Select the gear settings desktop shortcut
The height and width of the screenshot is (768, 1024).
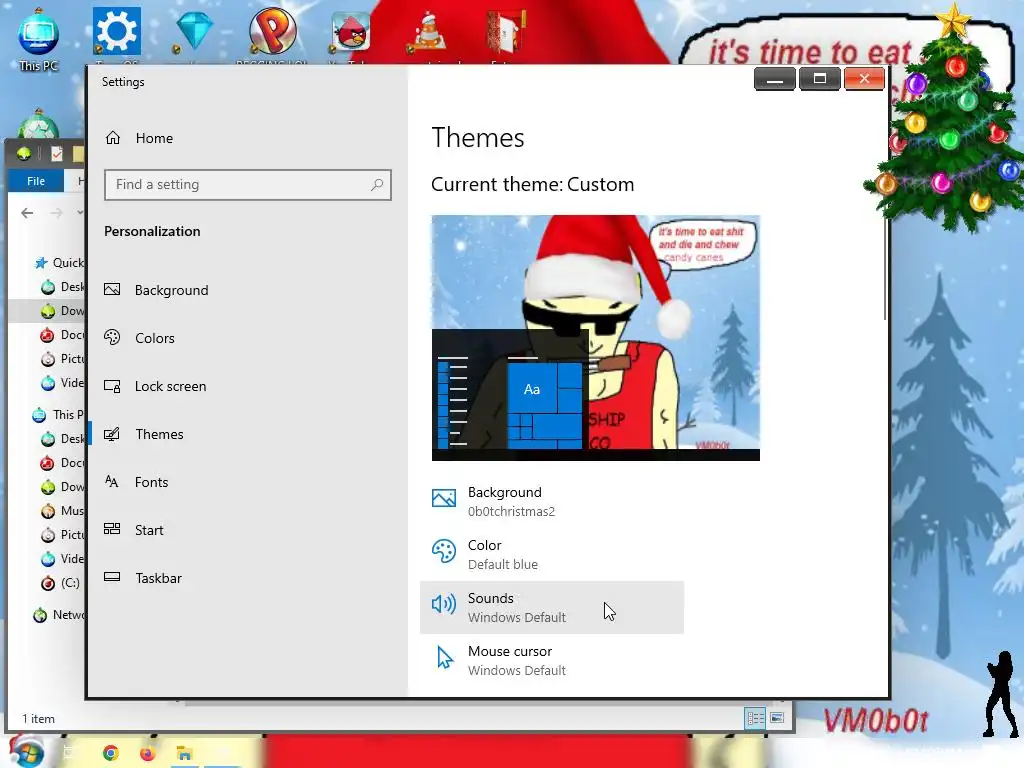click(x=116, y=33)
